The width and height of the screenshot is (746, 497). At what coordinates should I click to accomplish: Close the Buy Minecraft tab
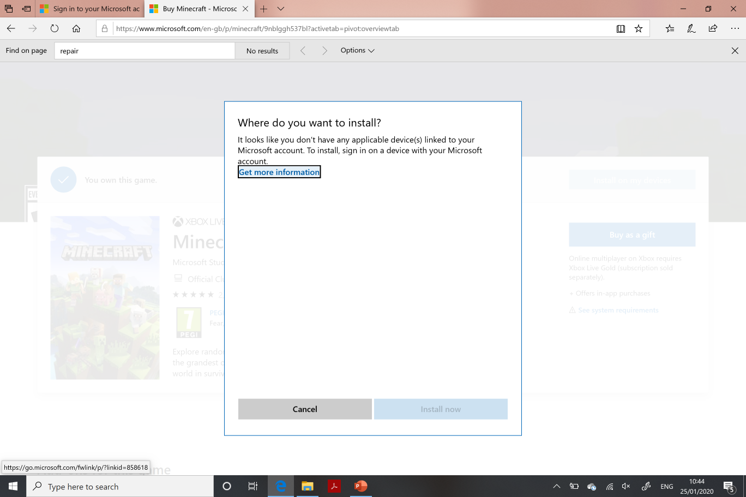(x=245, y=9)
